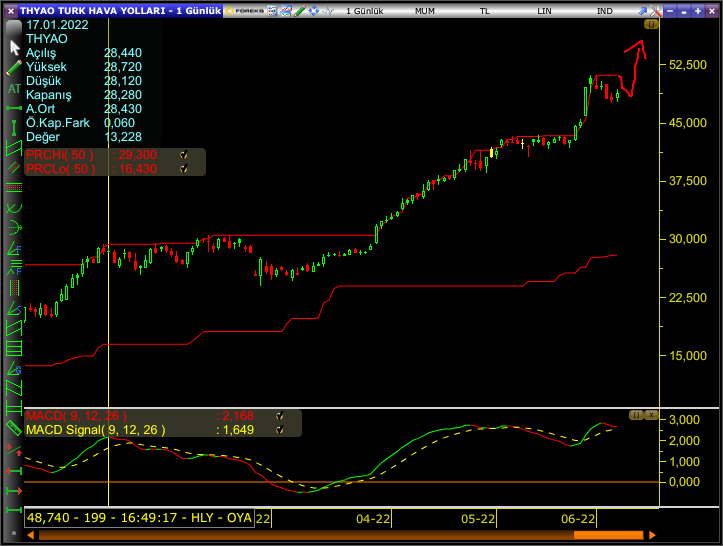The height and width of the screenshot is (546, 723).
Task: Toggle the PRCHi(50) indicator checkmark
Action: [x=184, y=155]
